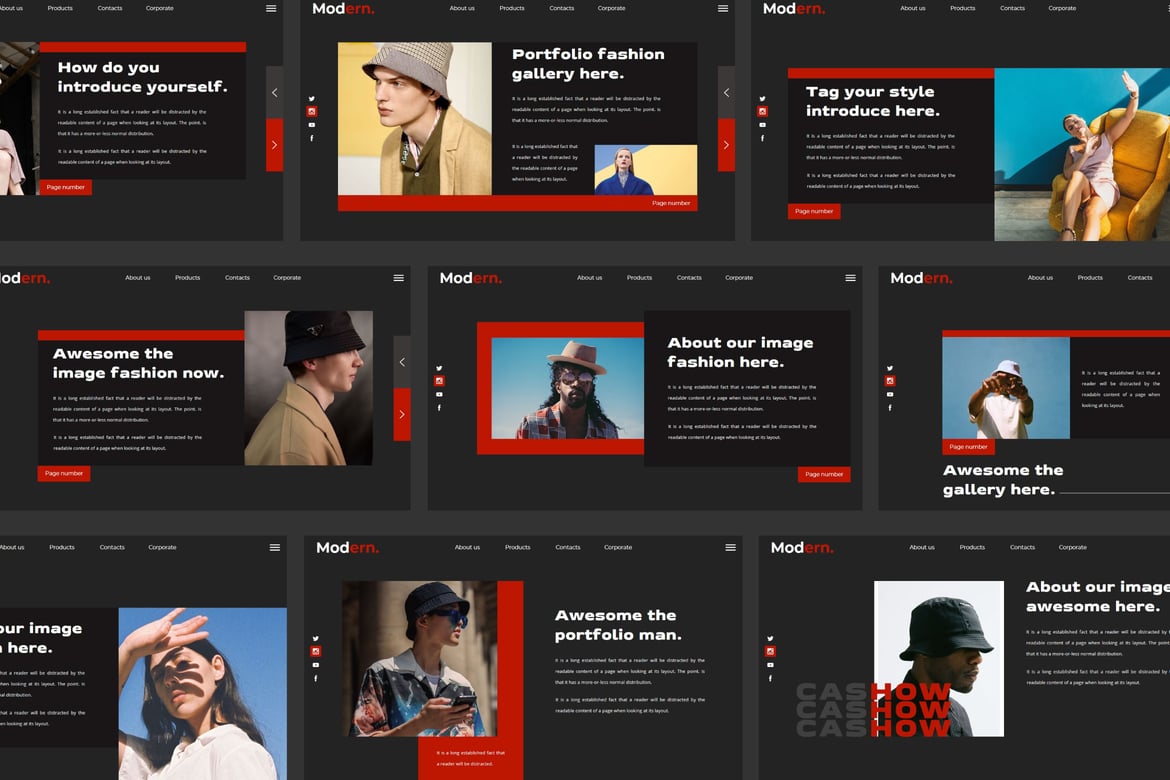1170x780 pixels.
Task: Click red next arrow on 'How do you introduce yourself' slide
Action: tap(275, 145)
